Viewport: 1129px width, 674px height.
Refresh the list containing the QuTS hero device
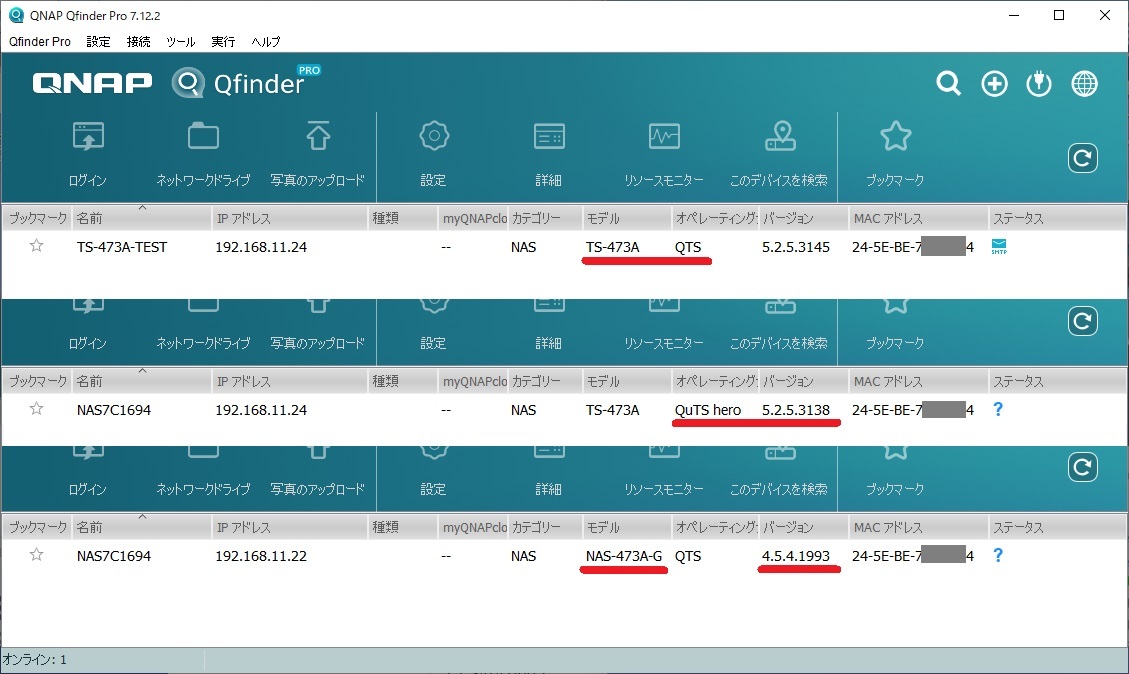coord(1082,321)
